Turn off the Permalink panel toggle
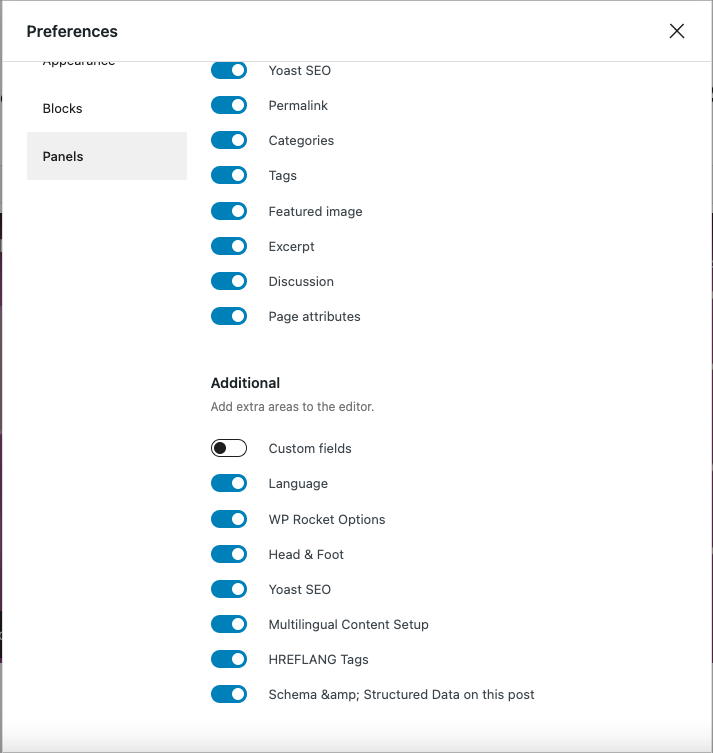This screenshot has height=753, width=713. coord(229,105)
